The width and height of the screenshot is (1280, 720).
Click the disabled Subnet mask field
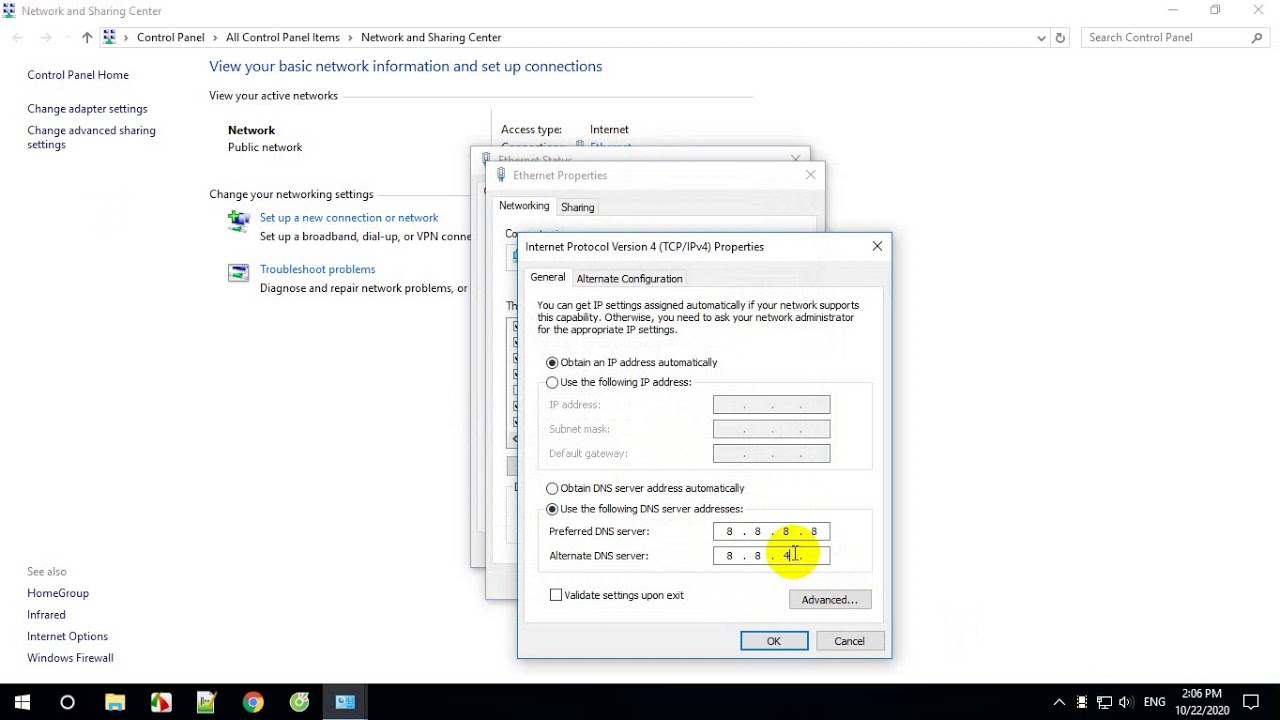pos(771,429)
